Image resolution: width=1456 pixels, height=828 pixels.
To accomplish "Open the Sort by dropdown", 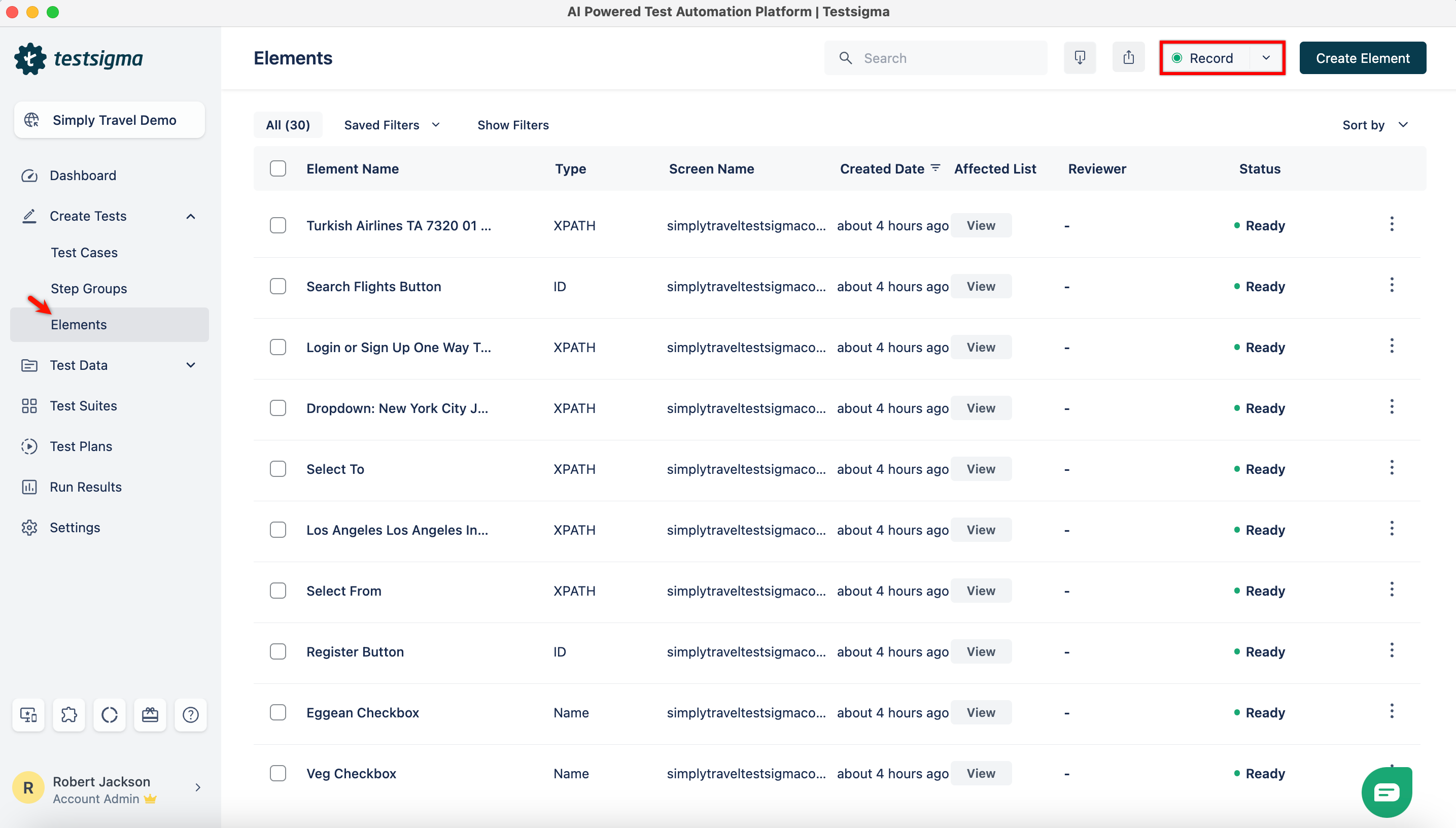I will tap(1375, 125).
